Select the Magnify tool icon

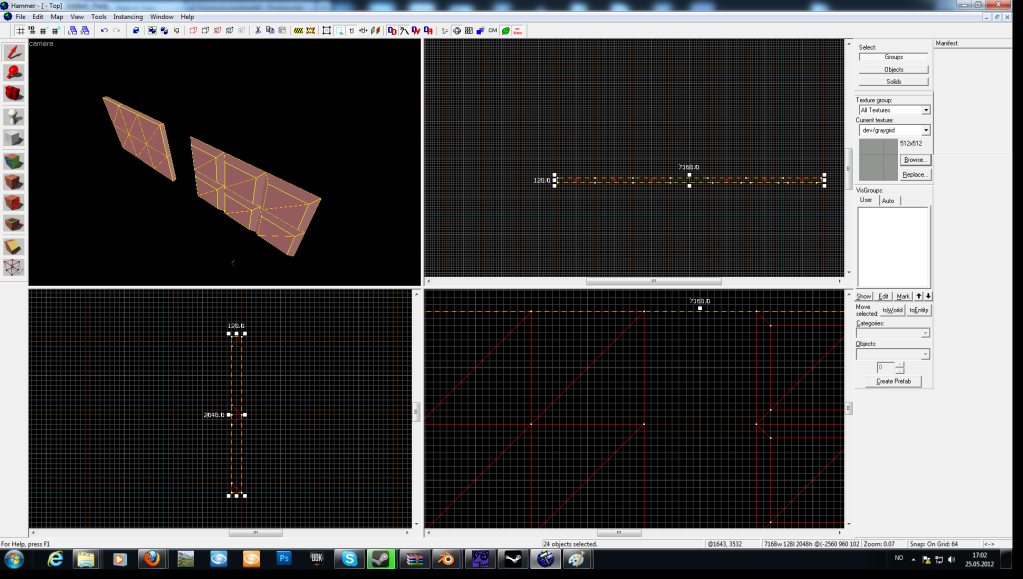click(x=14, y=72)
